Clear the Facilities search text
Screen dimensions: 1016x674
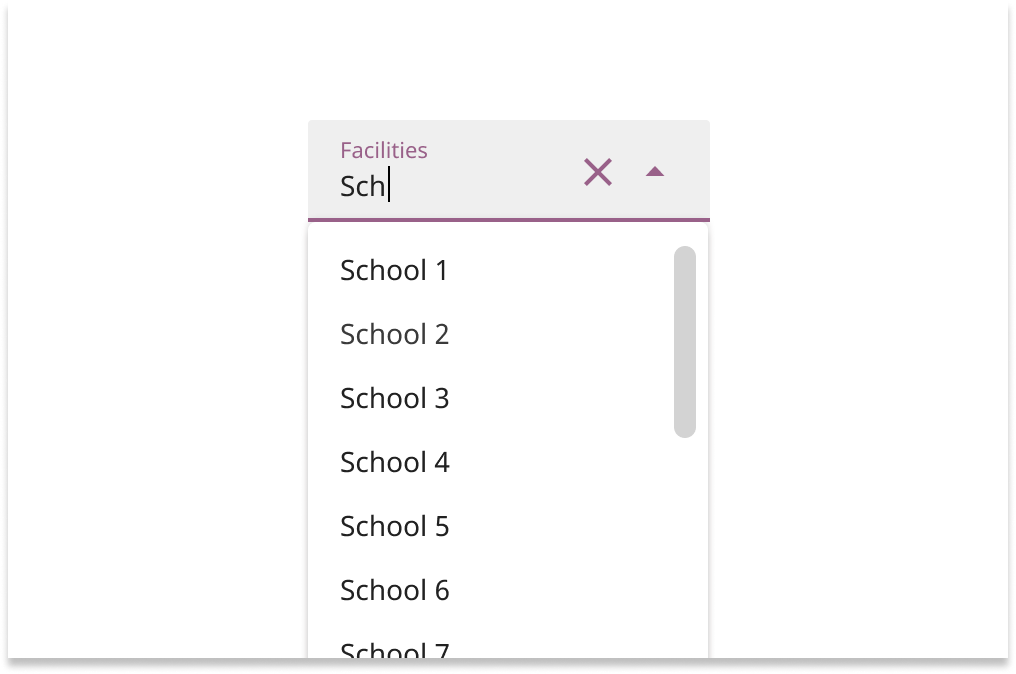pos(598,172)
